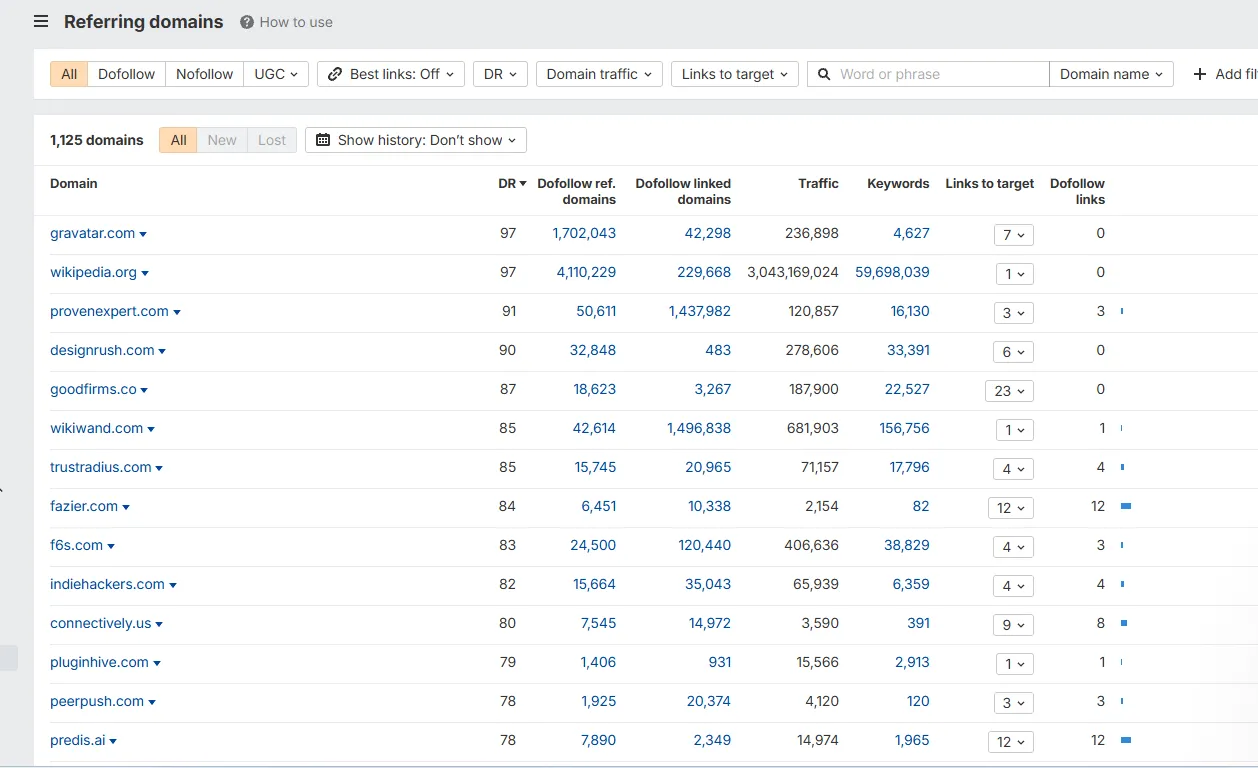
Task: Open the DR filter dropdown
Action: pyautogui.click(x=500, y=74)
